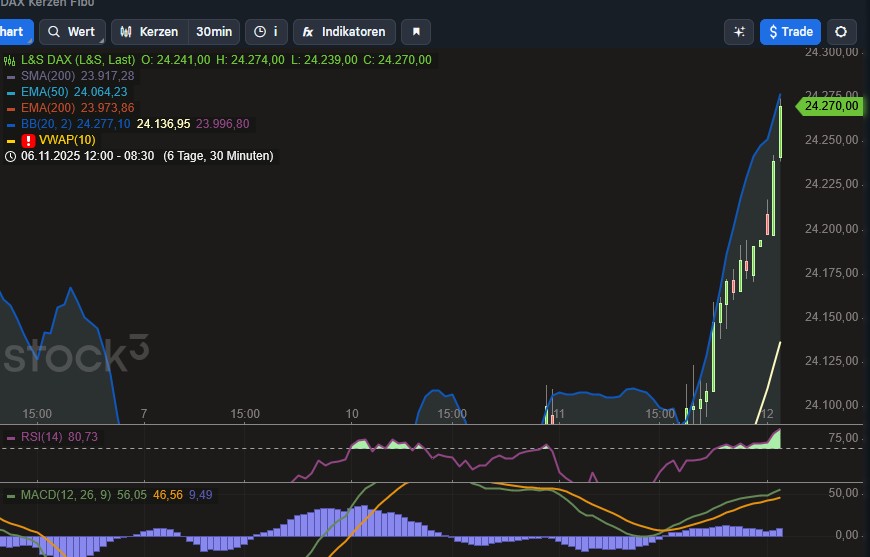
Task: Open chart settings via the gear icon
Action: point(840,32)
